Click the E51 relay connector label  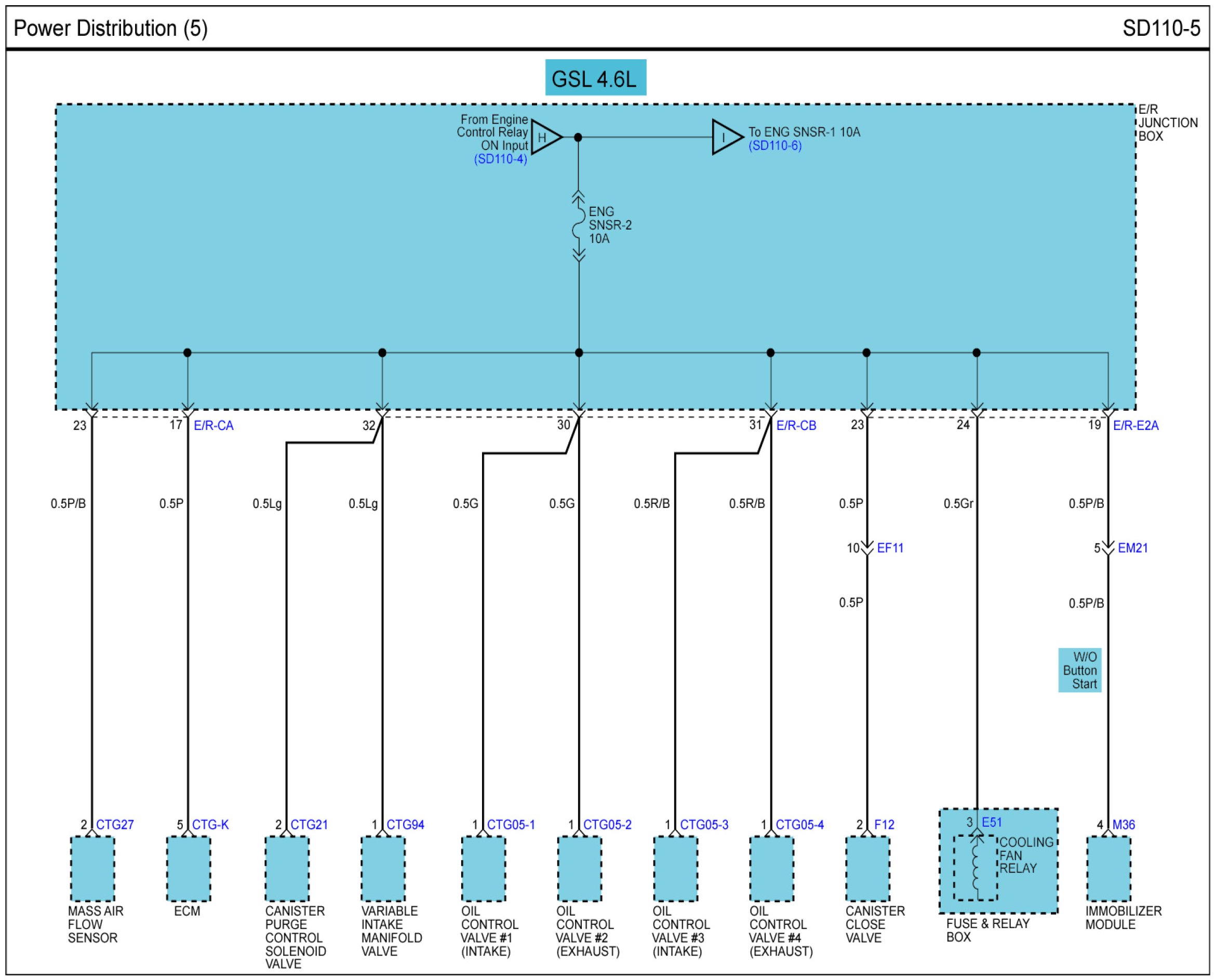pyautogui.click(x=992, y=823)
